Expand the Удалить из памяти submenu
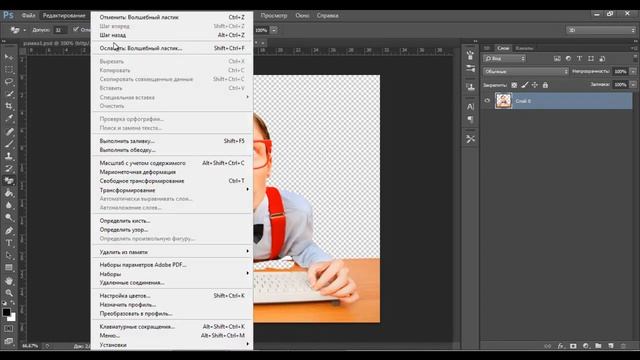This screenshot has width=640, height=360. click(171, 252)
